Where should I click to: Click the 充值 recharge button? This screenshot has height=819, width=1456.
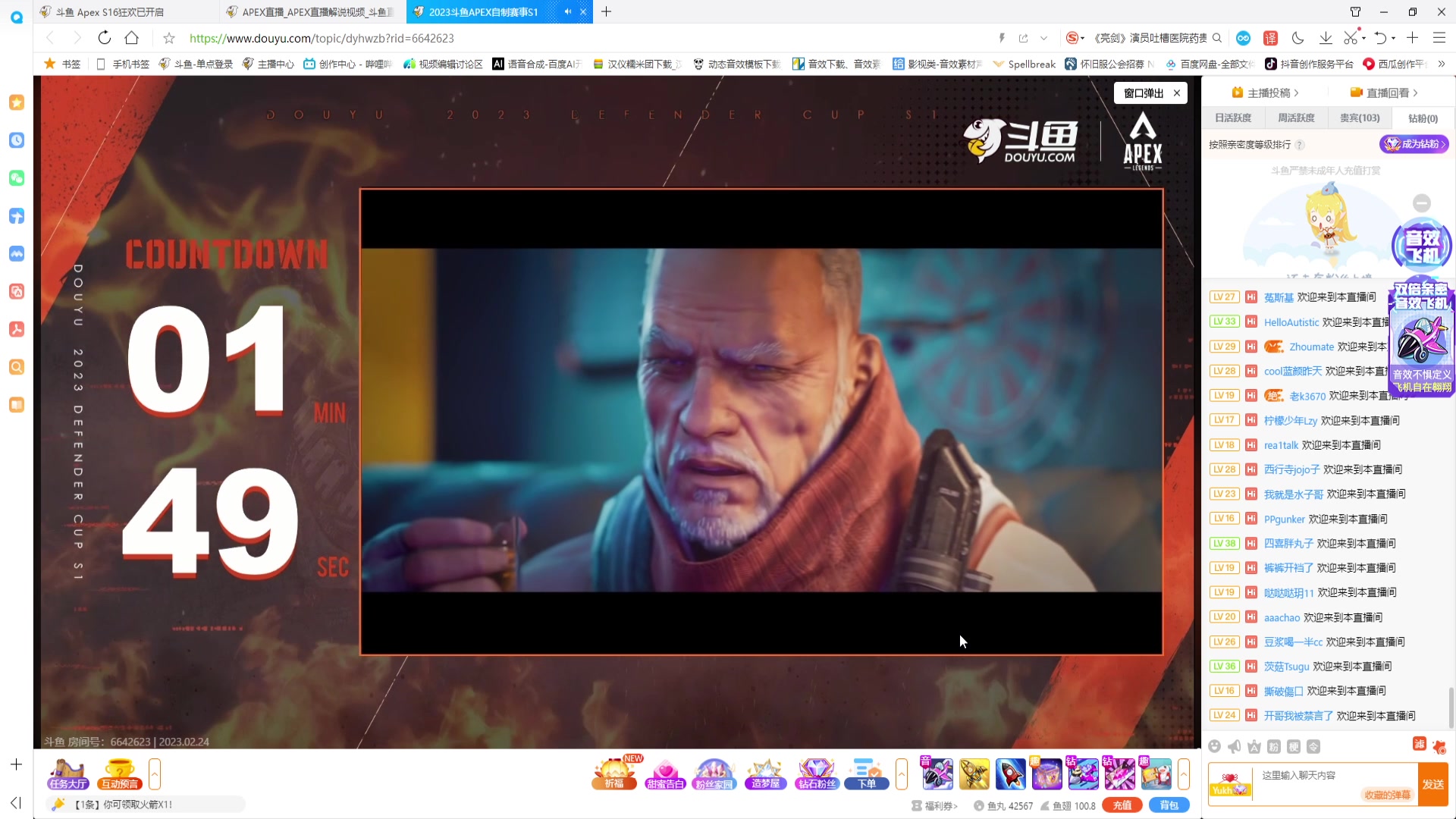click(x=1122, y=805)
